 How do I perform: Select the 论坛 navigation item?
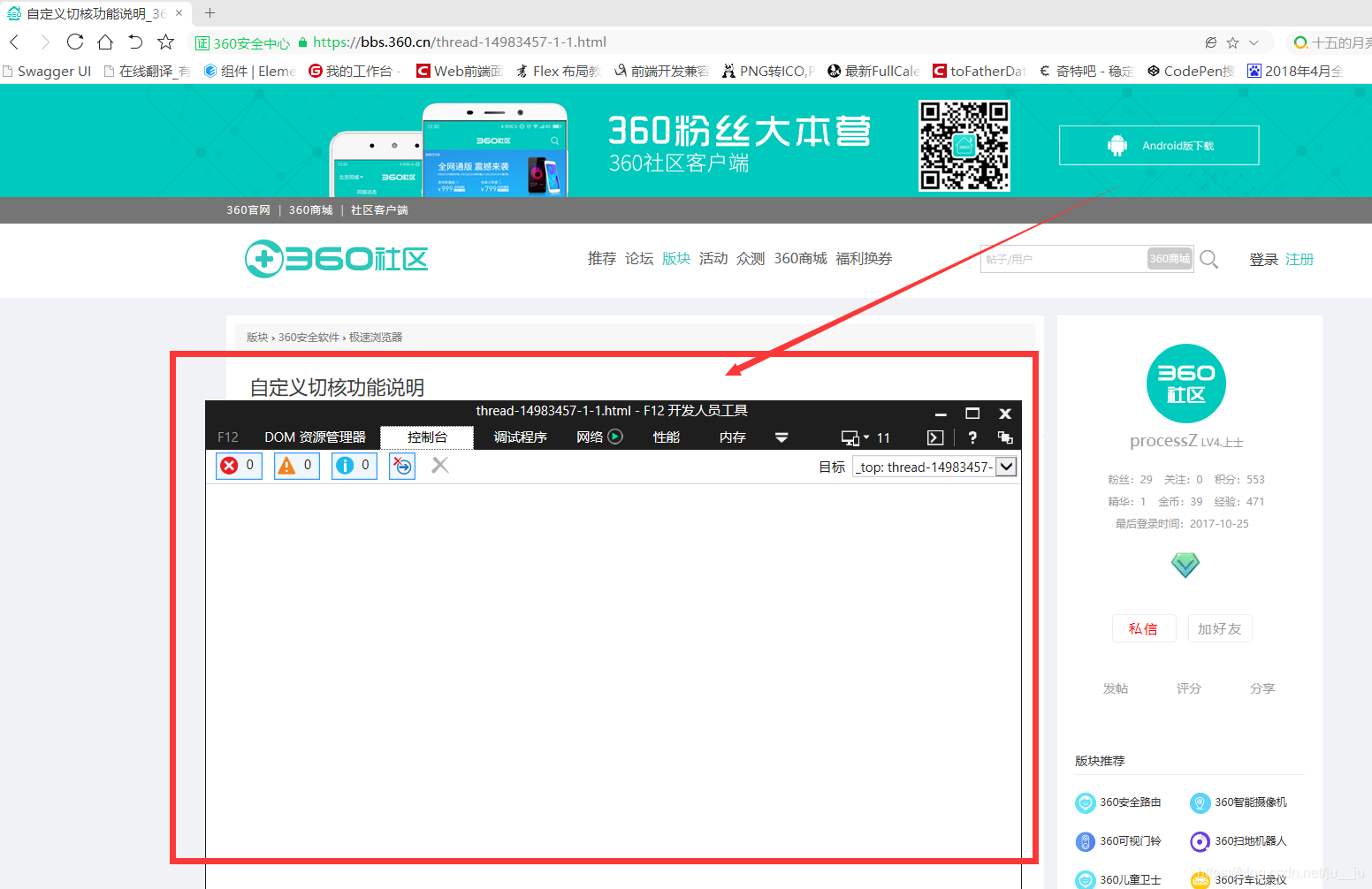click(x=639, y=258)
